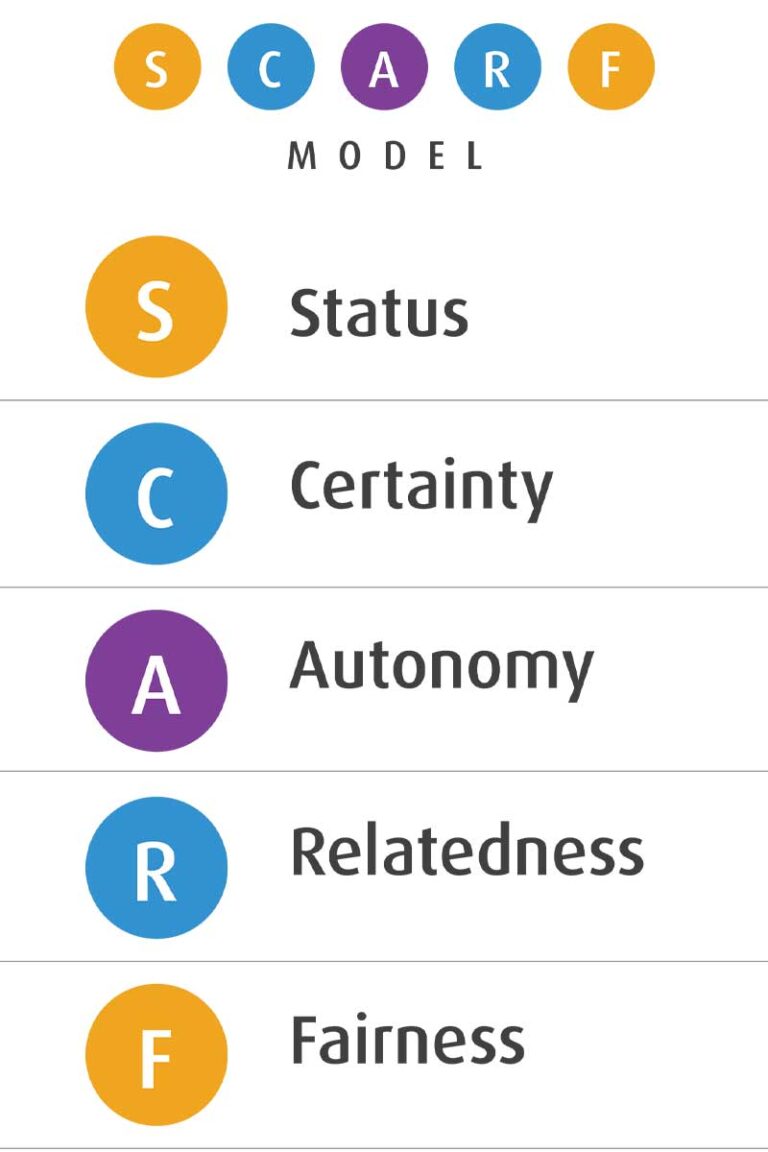The width and height of the screenshot is (768, 1152).
Task: Select the Autonomy label
Action: (x=441, y=669)
